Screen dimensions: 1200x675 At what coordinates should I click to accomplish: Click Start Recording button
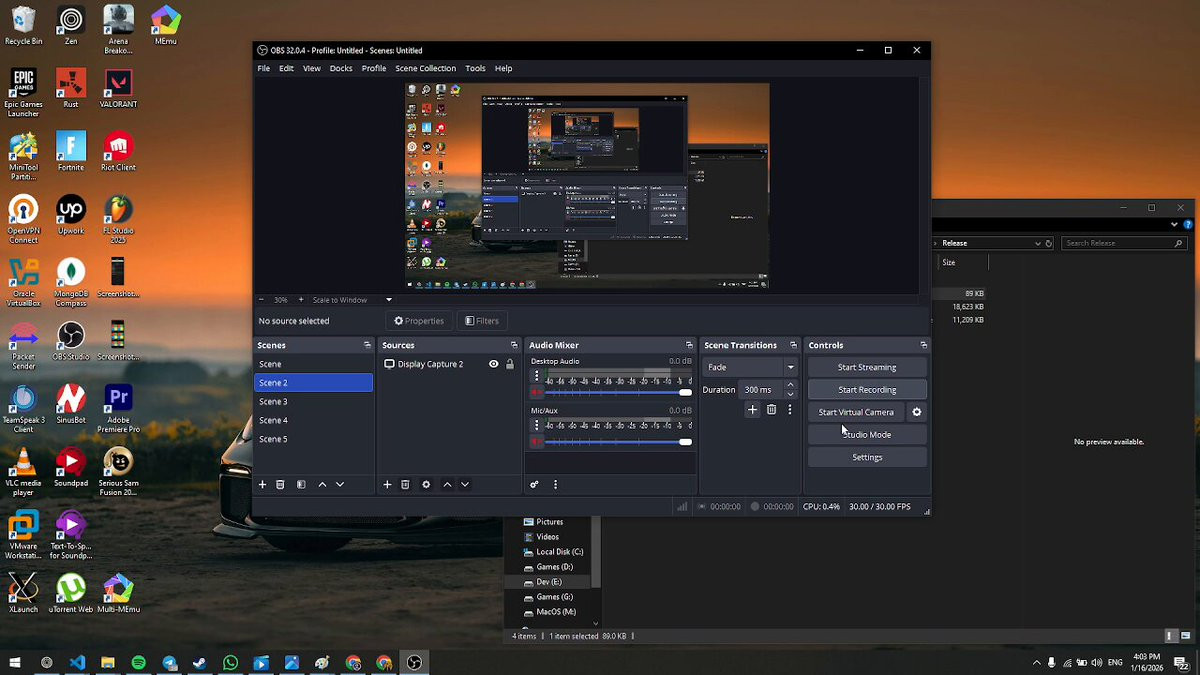tap(867, 390)
